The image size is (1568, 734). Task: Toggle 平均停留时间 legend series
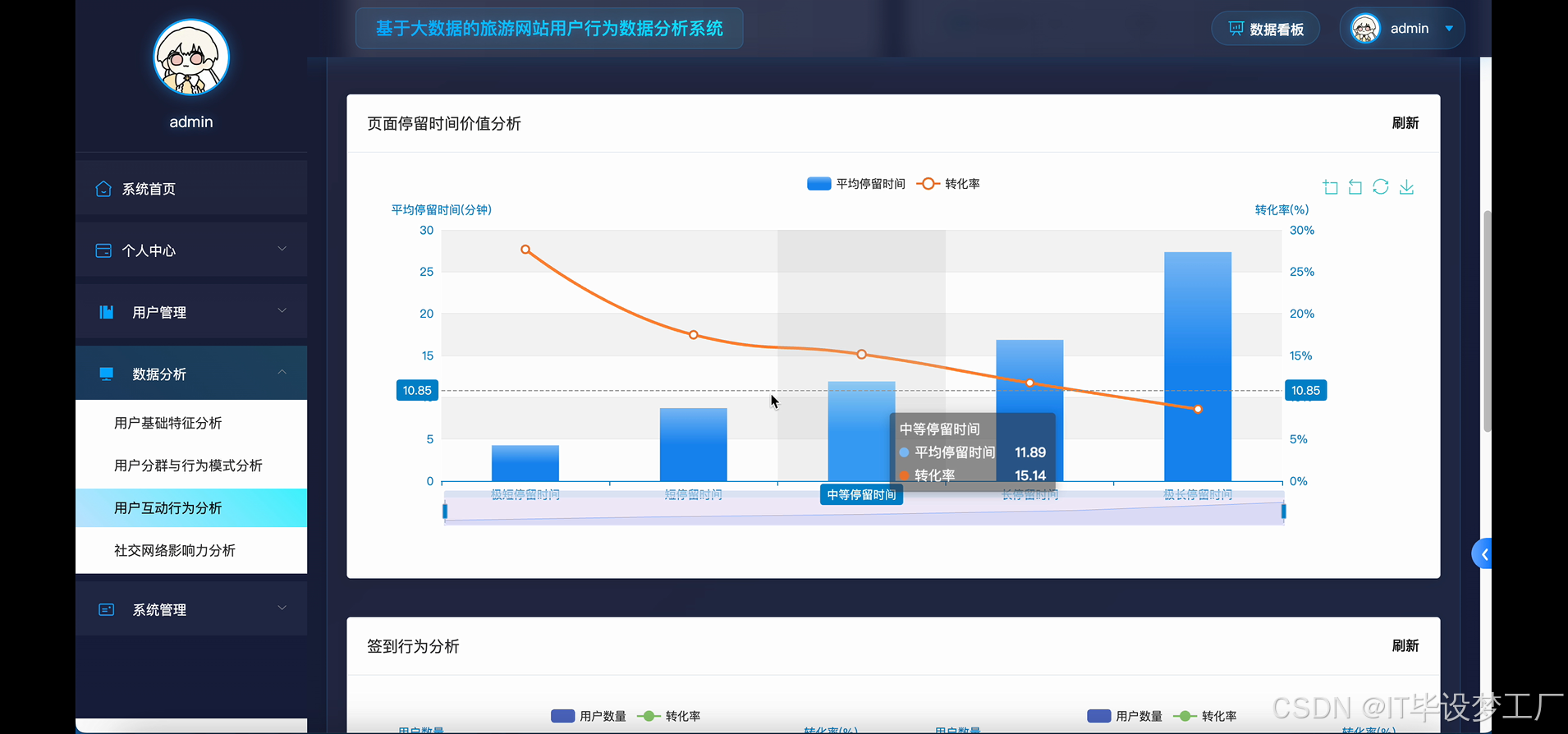[x=855, y=184]
